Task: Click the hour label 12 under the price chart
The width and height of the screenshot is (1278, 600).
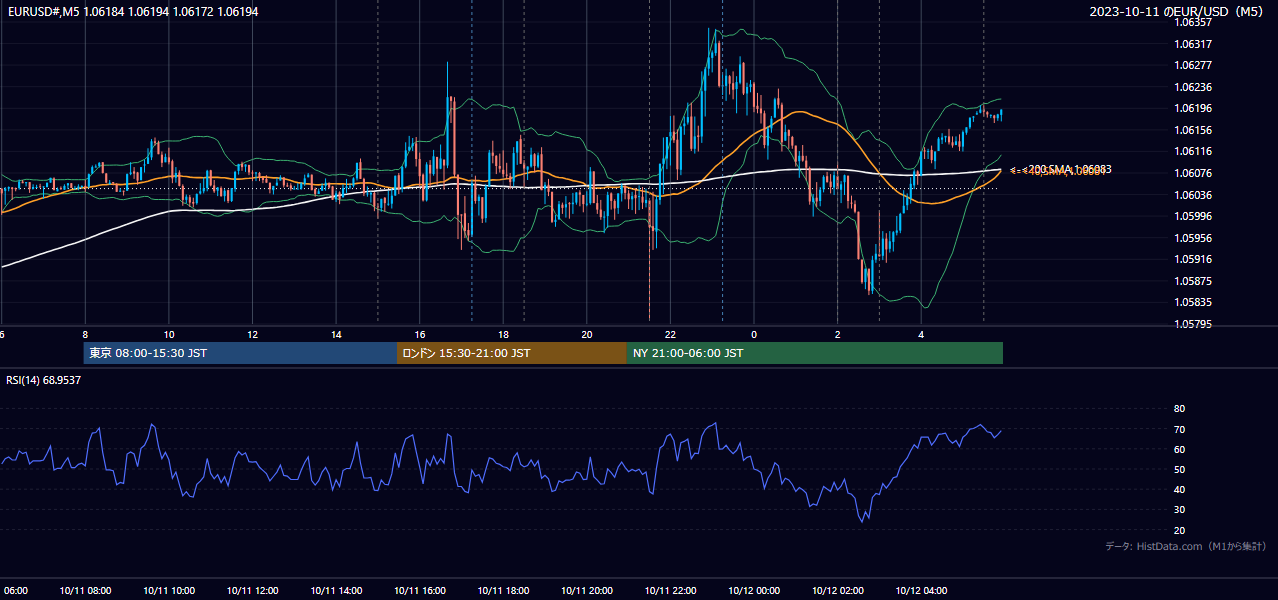Action: point(252,334)
